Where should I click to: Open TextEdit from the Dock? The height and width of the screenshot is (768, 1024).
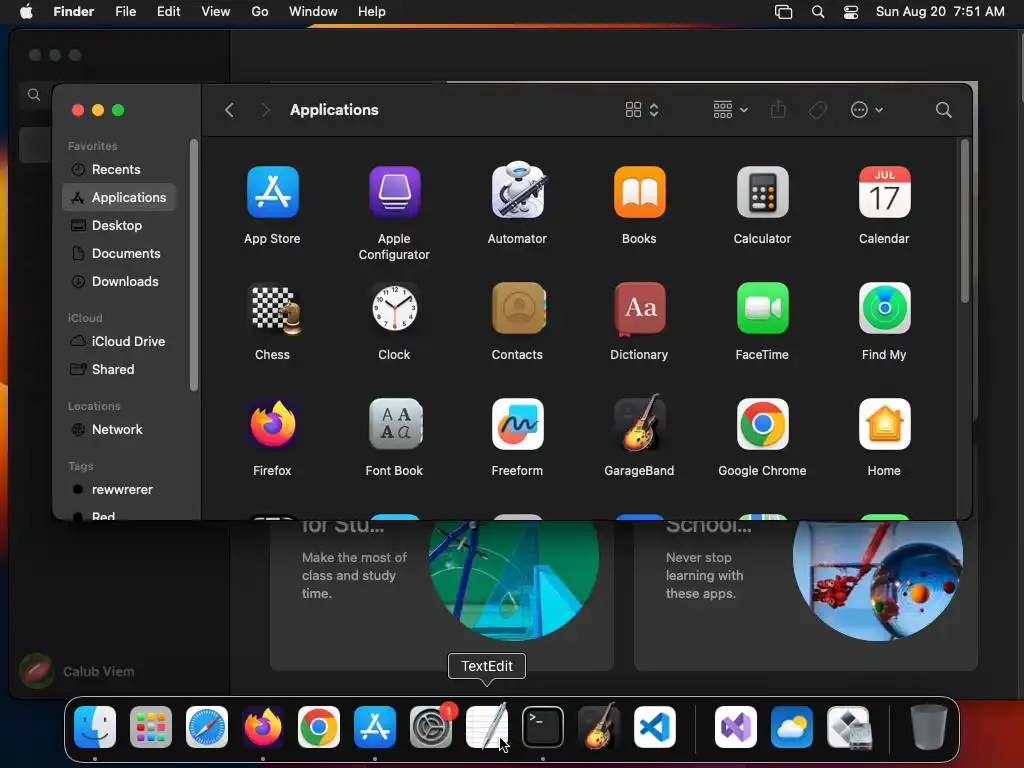[487, 726]
